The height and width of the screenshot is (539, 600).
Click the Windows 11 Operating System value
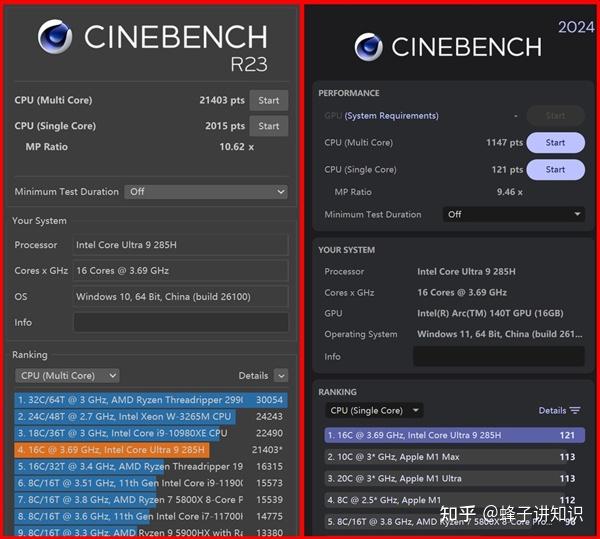pyautogui.click(x=500, y=334)
